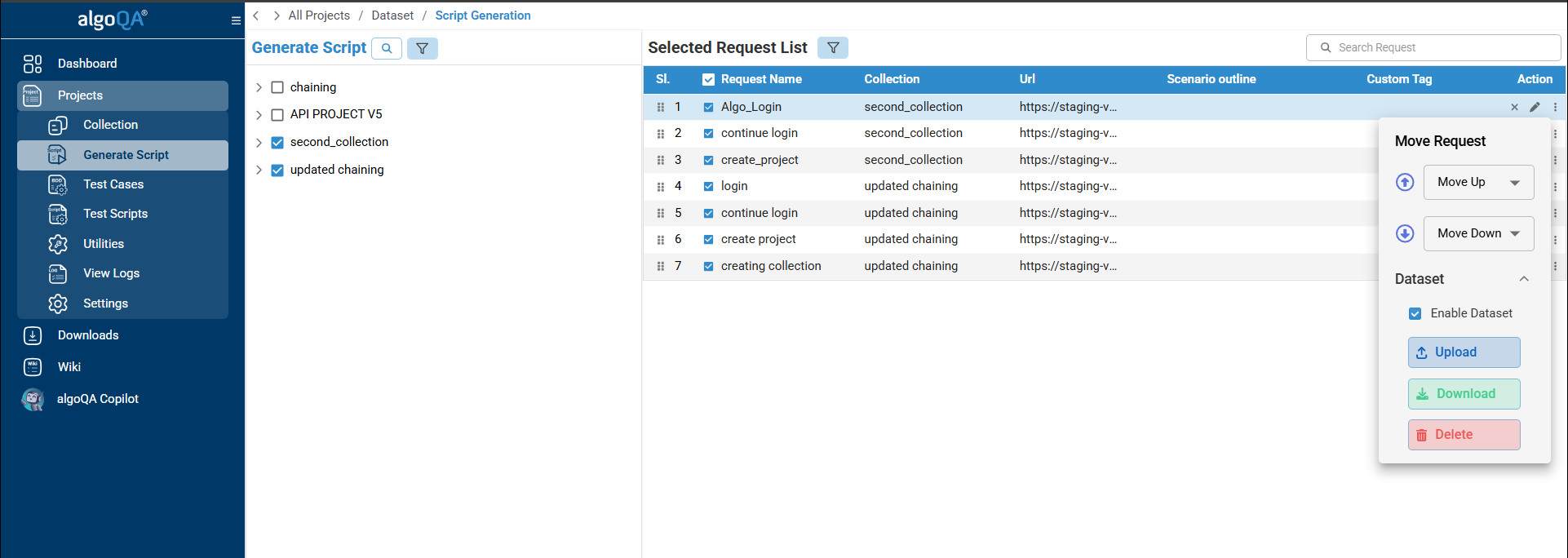This screenshot has height=558, width=1568.
Task: Go to Dataset breadcrumb link
Action: pyautogui.click(x=392, y=15)
